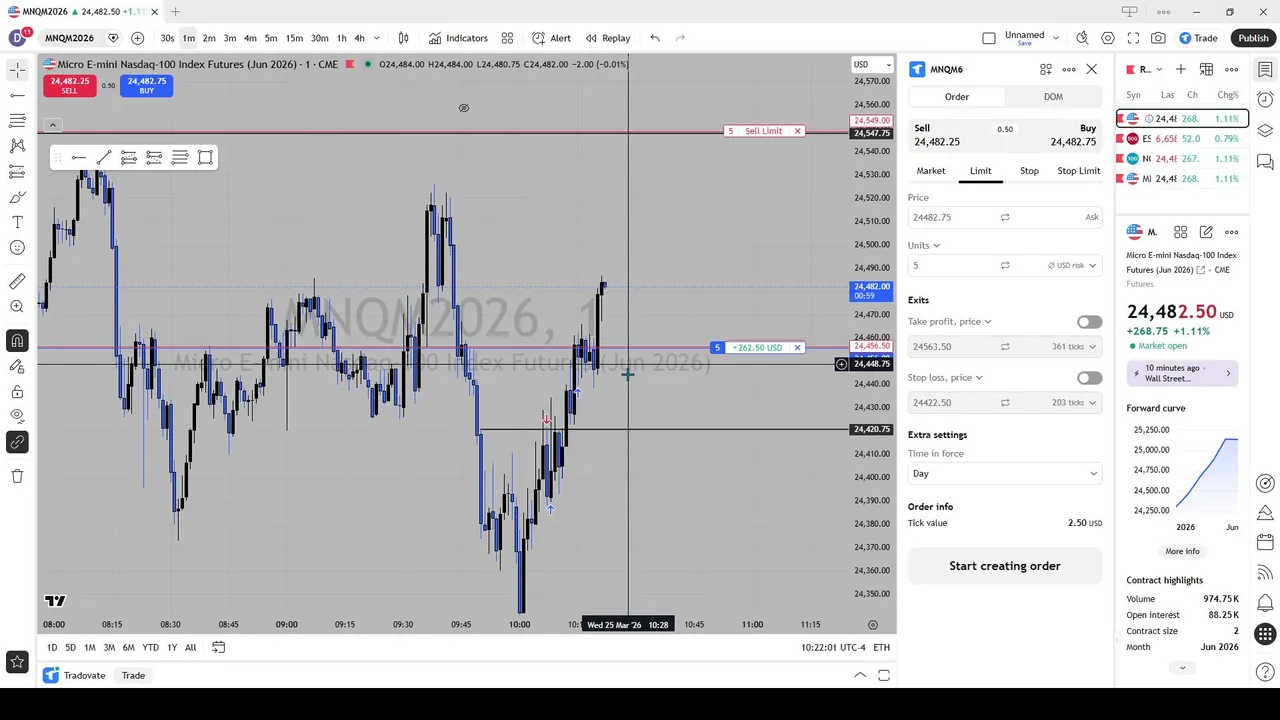Select the ruler measure tool
This screenshot has width=1280, height=720.
pos(17,282)
